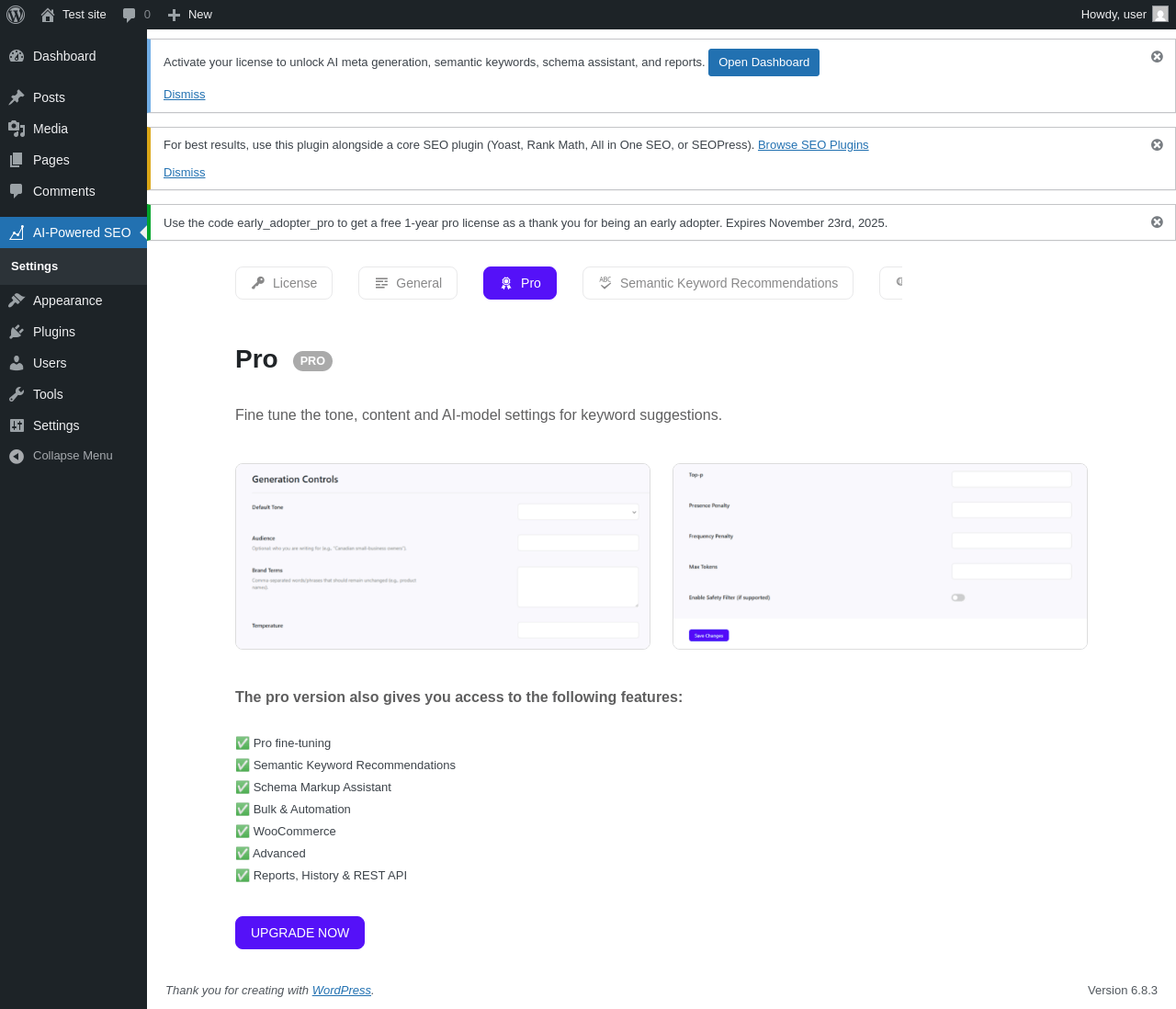1176x1009 pixels.
Task: Click the 'Schema Markup Assistant' feature line
Action: (313, 788)
